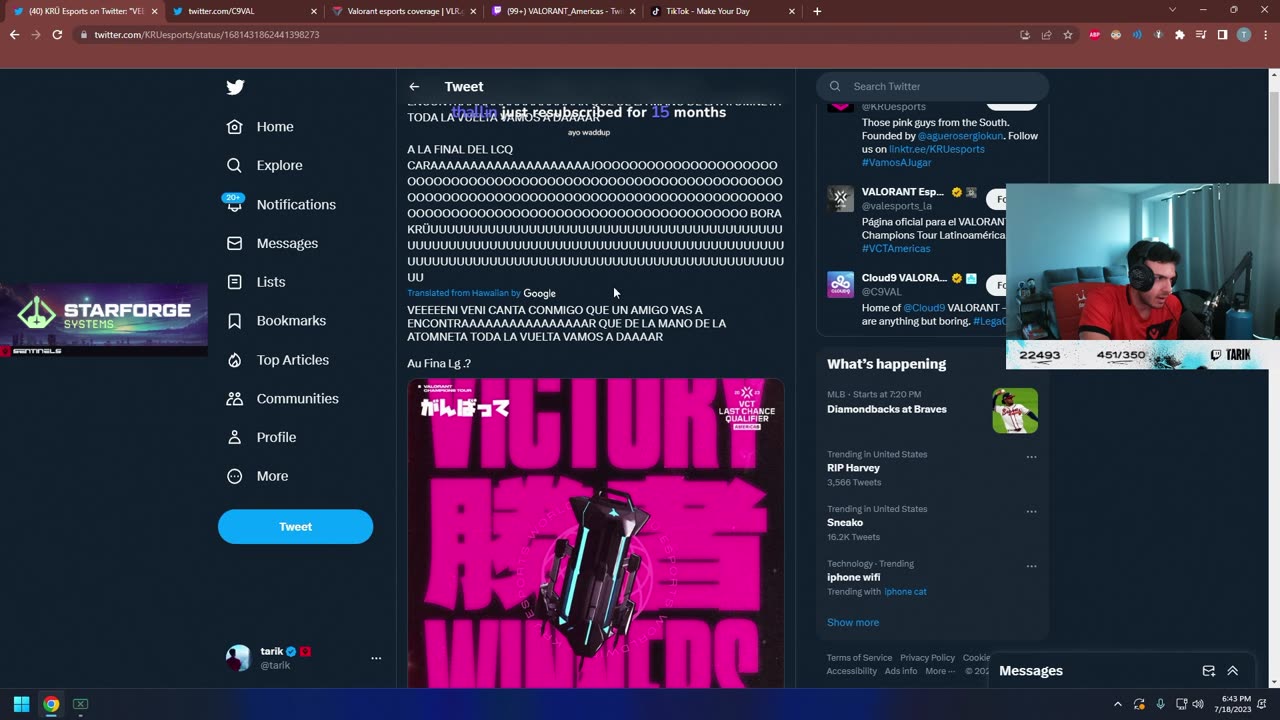Click the tarik profile avatar
The width and height of the screenshot is (1280, 720).
pos(238,658)
